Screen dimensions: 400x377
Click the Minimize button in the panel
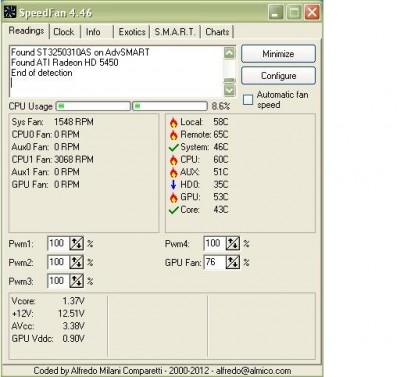tap(278, 54)
